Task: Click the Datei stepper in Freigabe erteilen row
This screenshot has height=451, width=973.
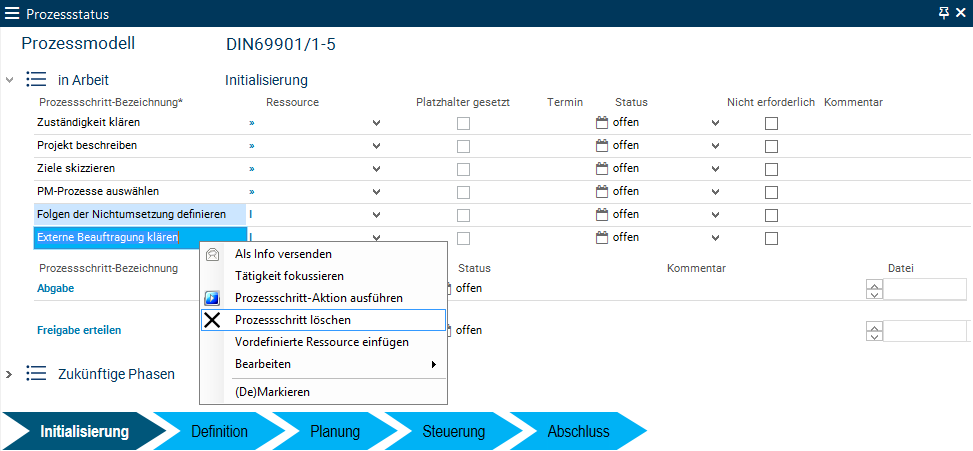Action: click(874, 331)
